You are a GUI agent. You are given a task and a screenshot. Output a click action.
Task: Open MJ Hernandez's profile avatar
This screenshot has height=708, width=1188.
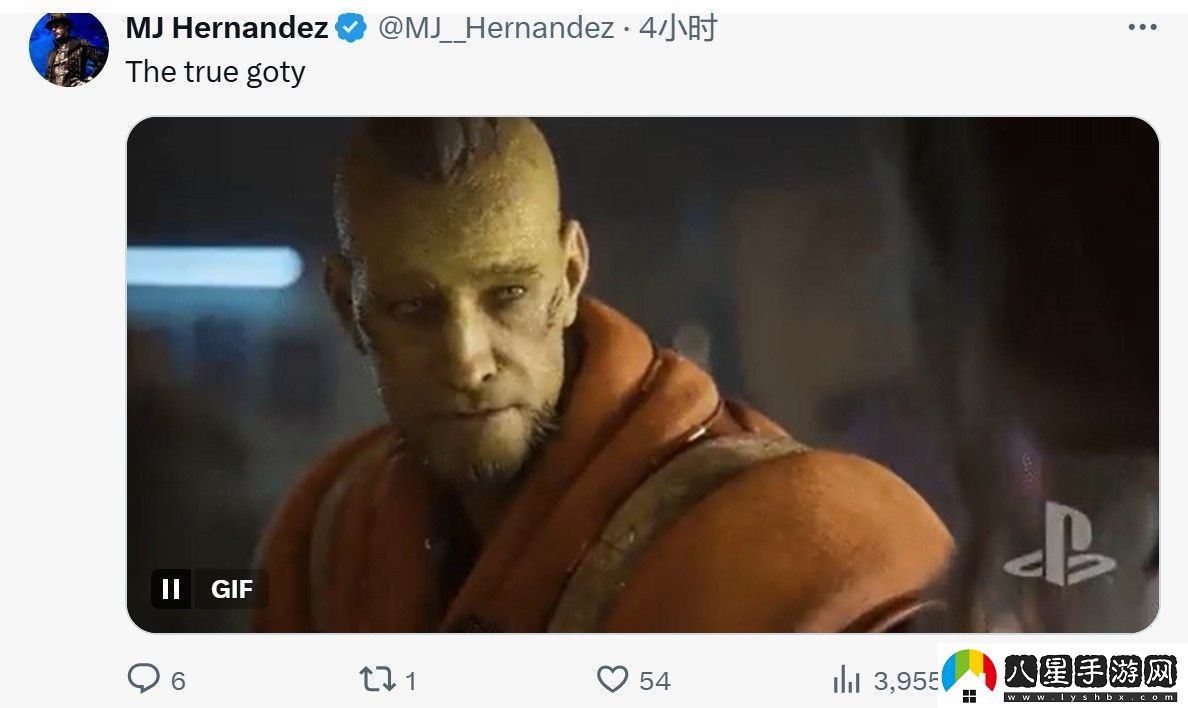click(68, 49)
